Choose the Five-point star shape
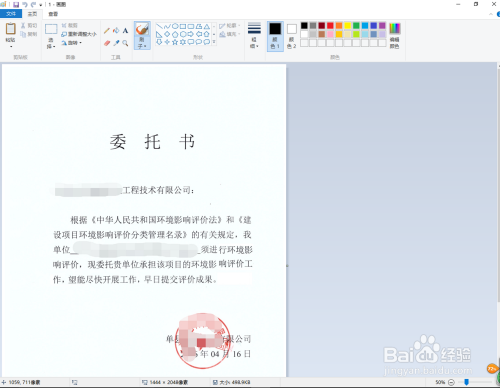Screen dimensions: 500x388 coord(175,42)
